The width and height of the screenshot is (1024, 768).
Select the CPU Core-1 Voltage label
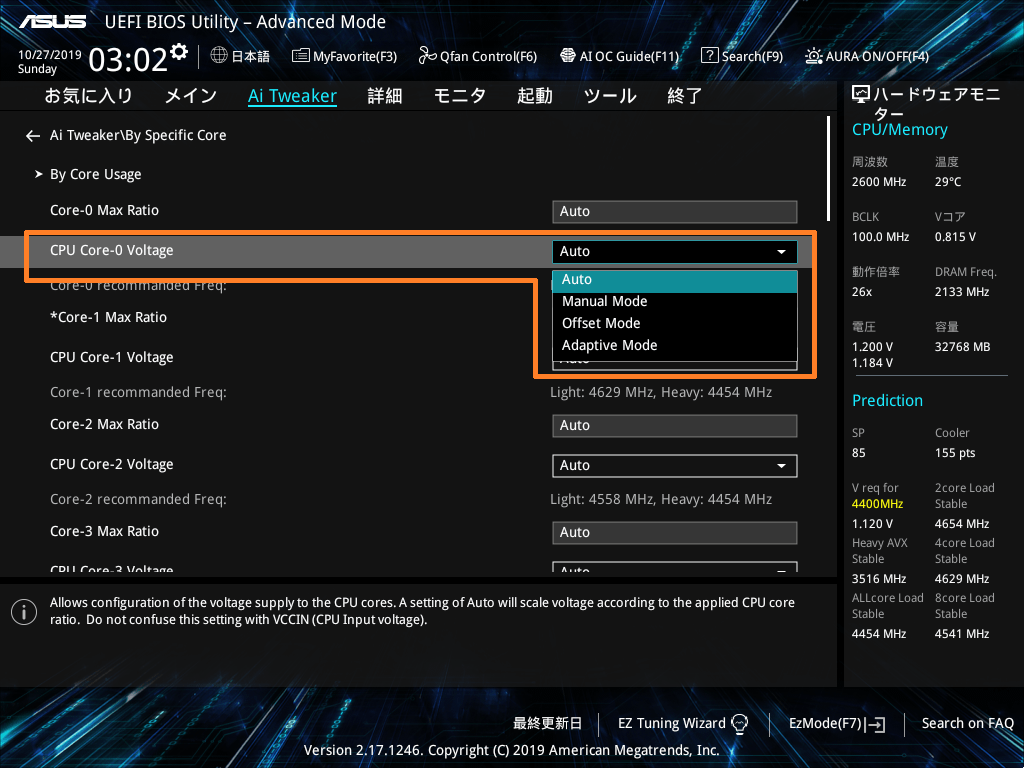(x=112, y=358)
